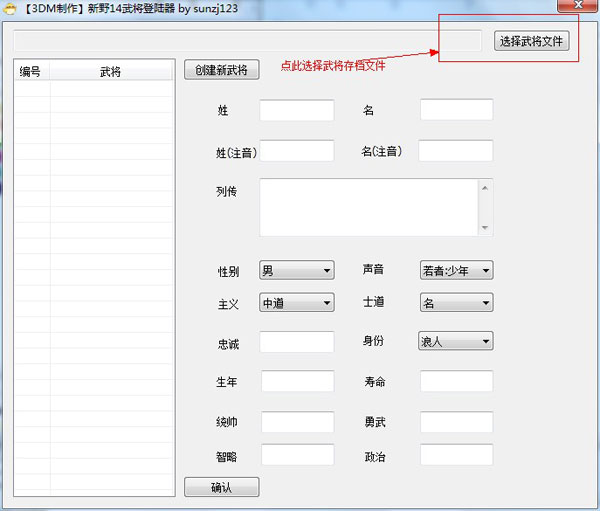Viewport: 600px width, 511px height.
Task: Close the window with the X button
Action: [x=578, y=5]
